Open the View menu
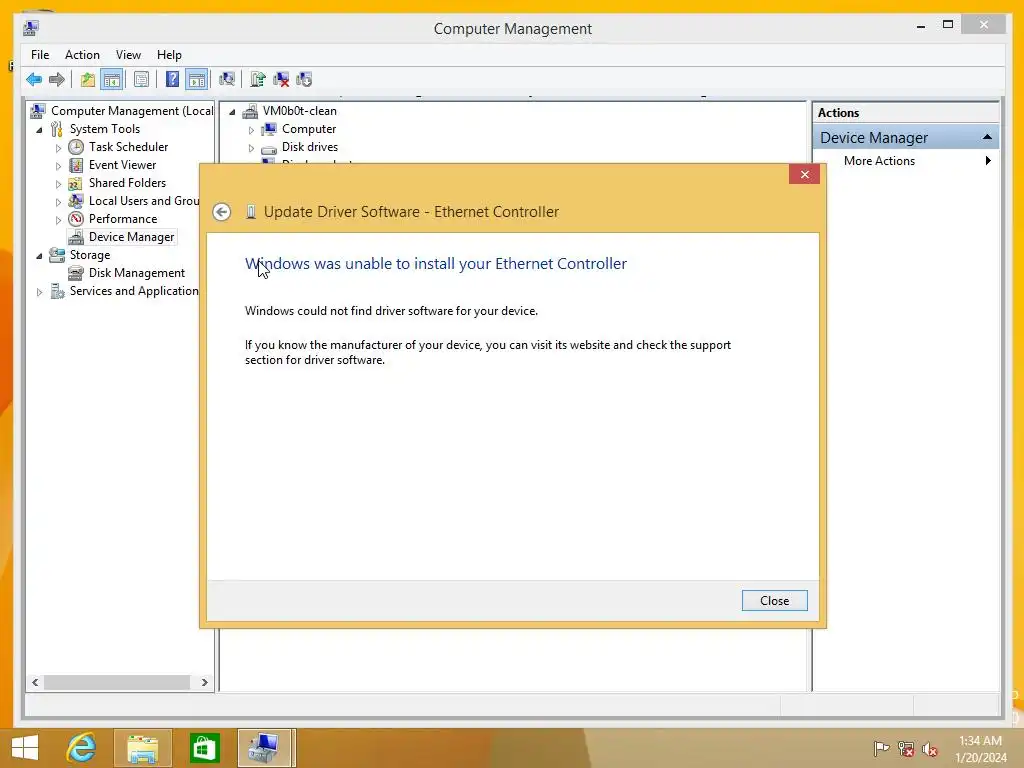The height and width of the screenshot is (768, 1024). tap(128, 55)
